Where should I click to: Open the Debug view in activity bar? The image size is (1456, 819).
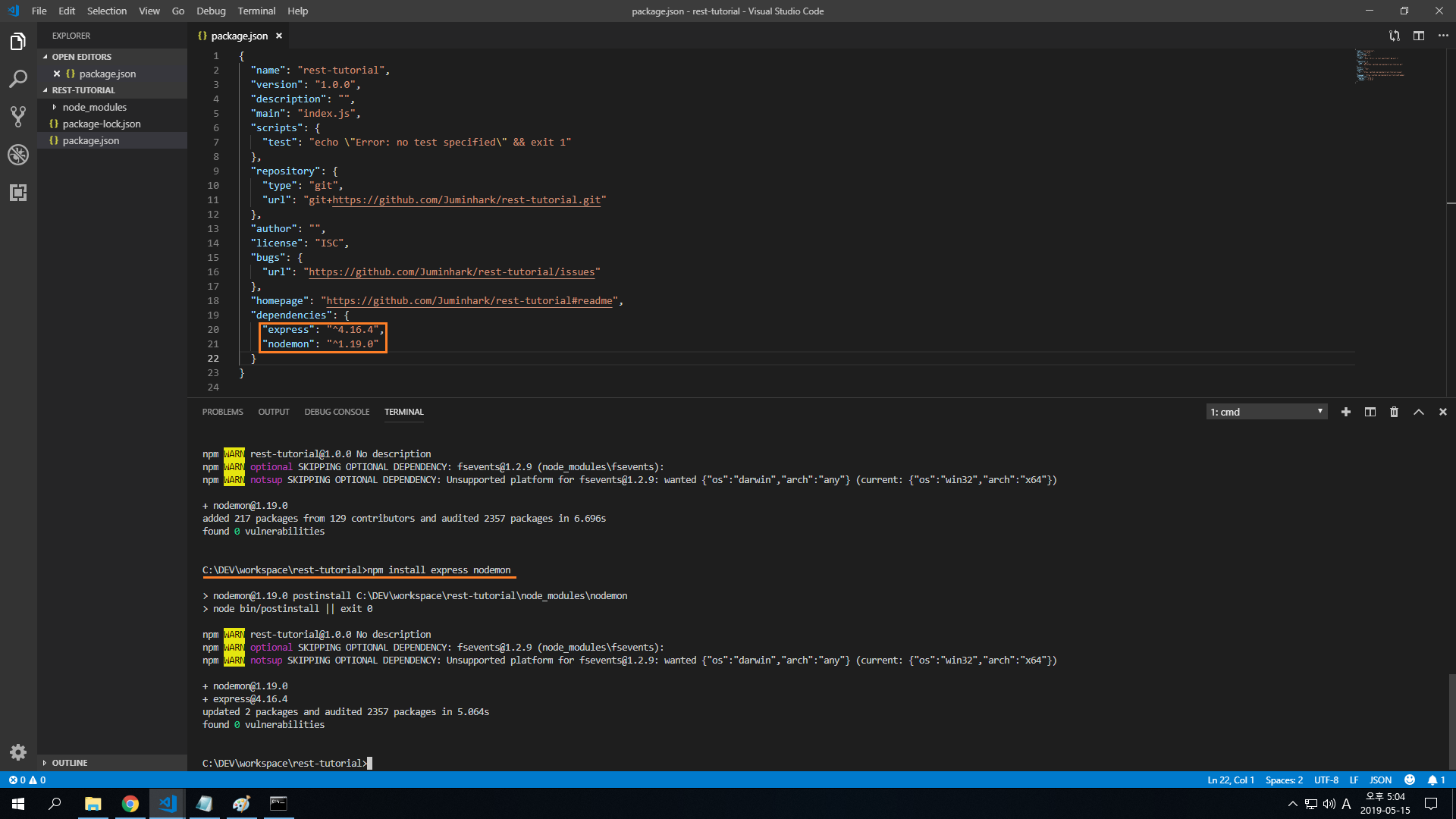click(x=18, y=155)
